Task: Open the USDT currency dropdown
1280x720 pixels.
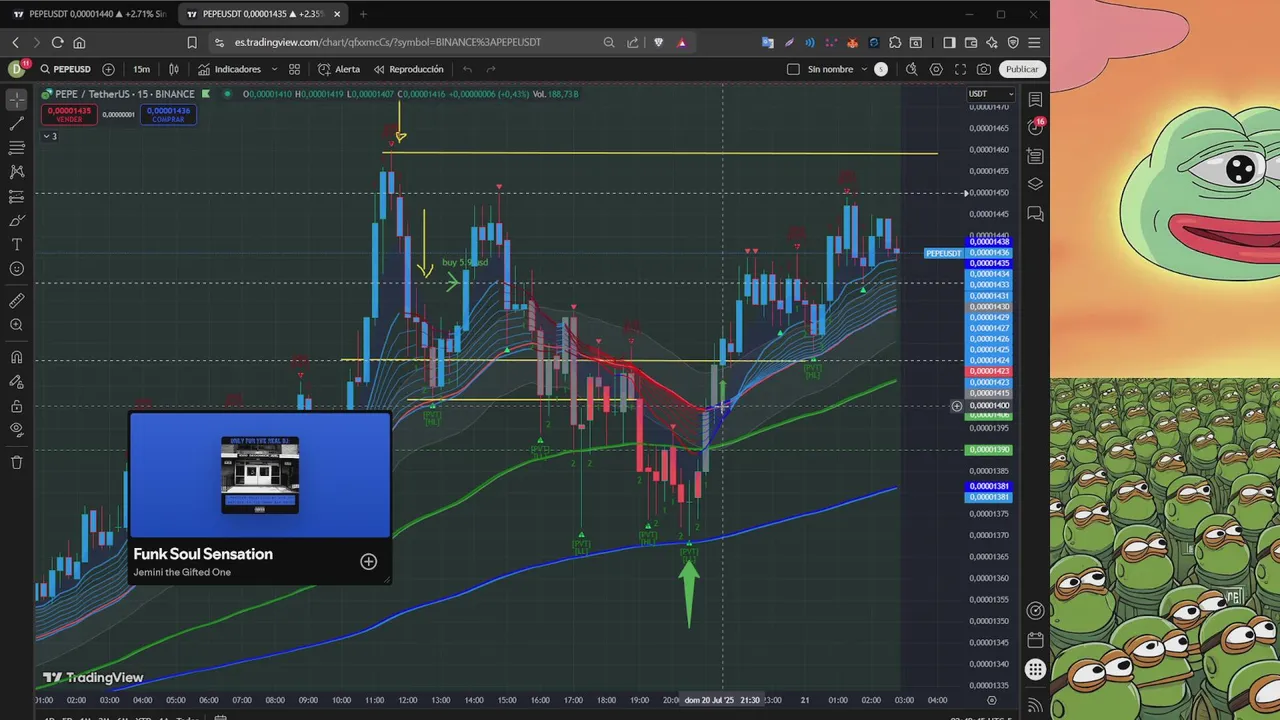Action: 990,94
